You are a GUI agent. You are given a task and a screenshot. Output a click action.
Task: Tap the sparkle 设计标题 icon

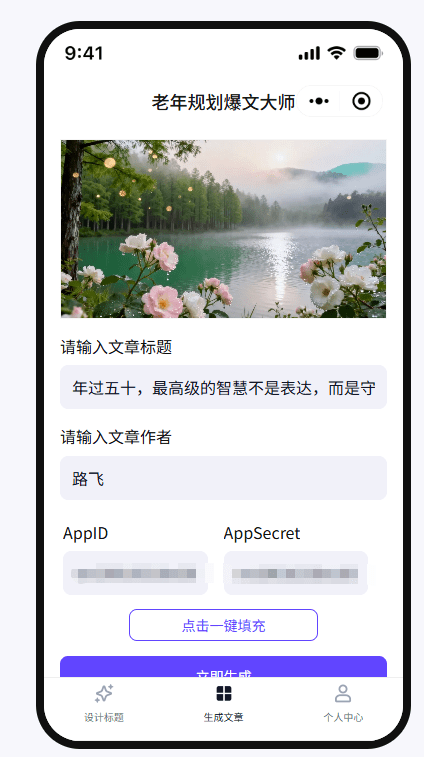click(x=104, y=694)
